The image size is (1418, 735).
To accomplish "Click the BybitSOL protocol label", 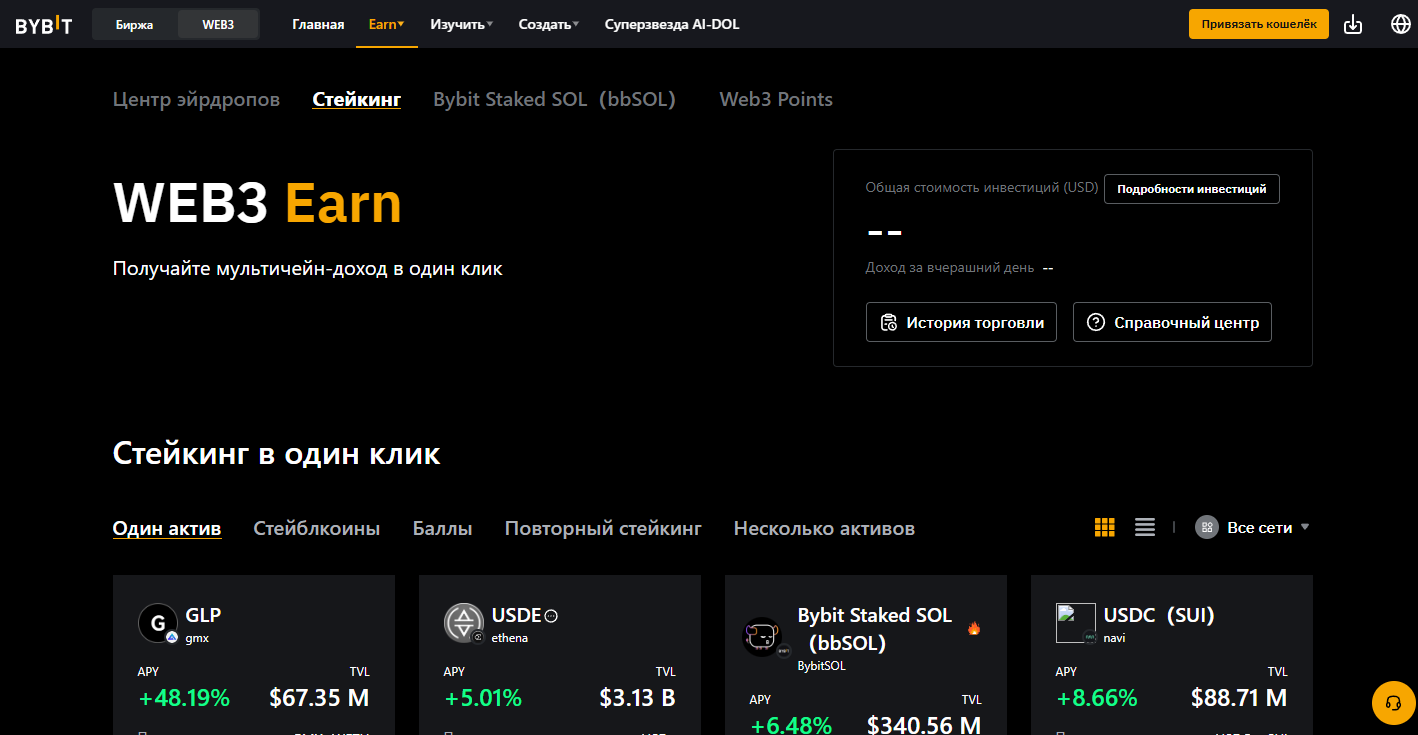I will coord(822,666).
